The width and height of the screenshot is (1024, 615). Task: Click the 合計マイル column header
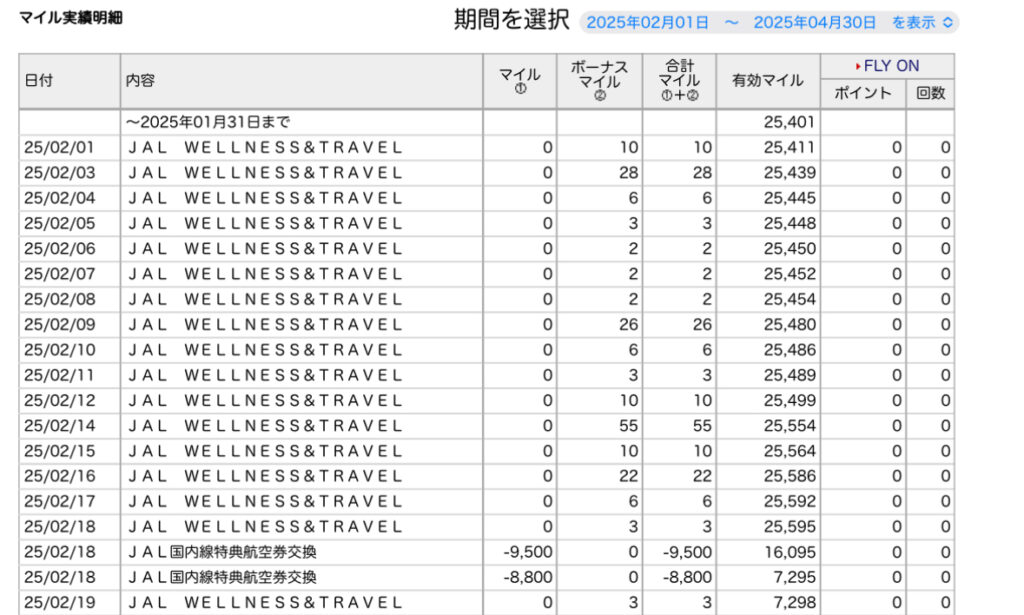click(679, 81)
